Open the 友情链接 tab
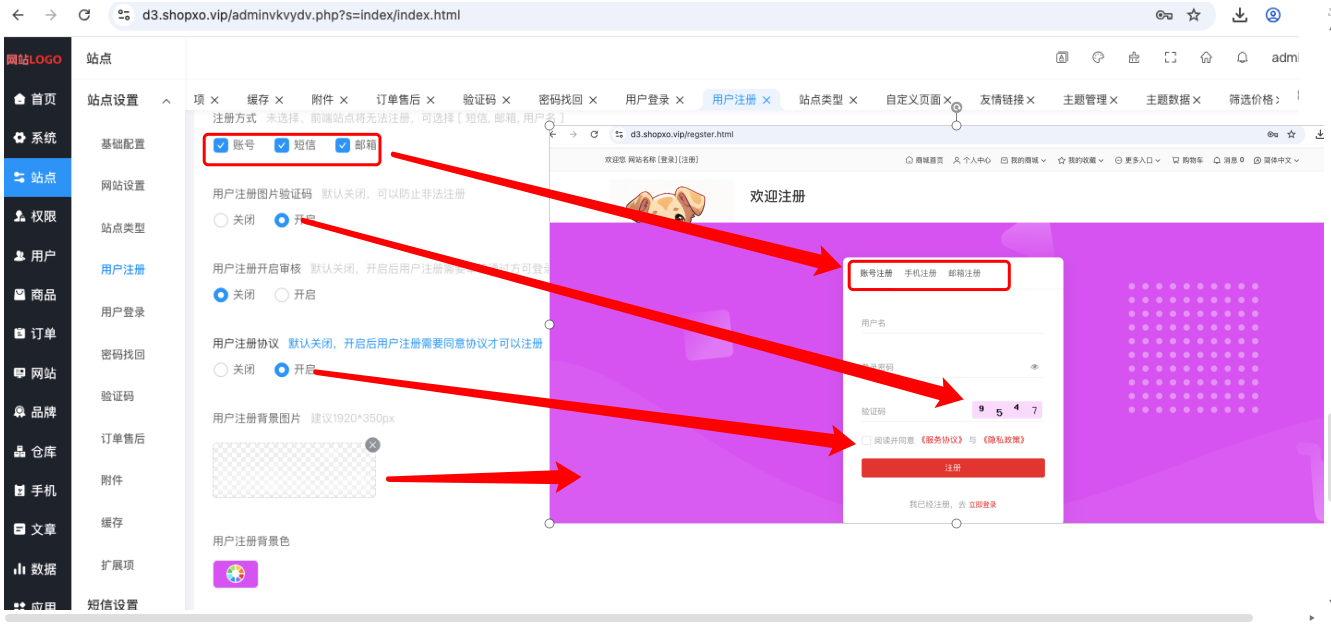1331x625 pixels. pos(1002,100)
